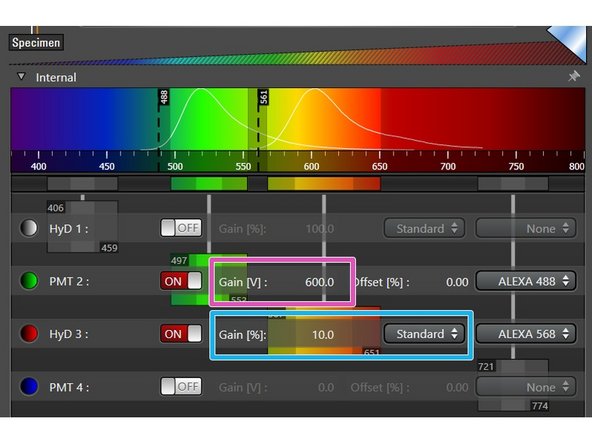This screenshot has height=444, width=592.
Task: Click the PMT 4 detector label
Action: pyautogui.click(x=69, y=387)
